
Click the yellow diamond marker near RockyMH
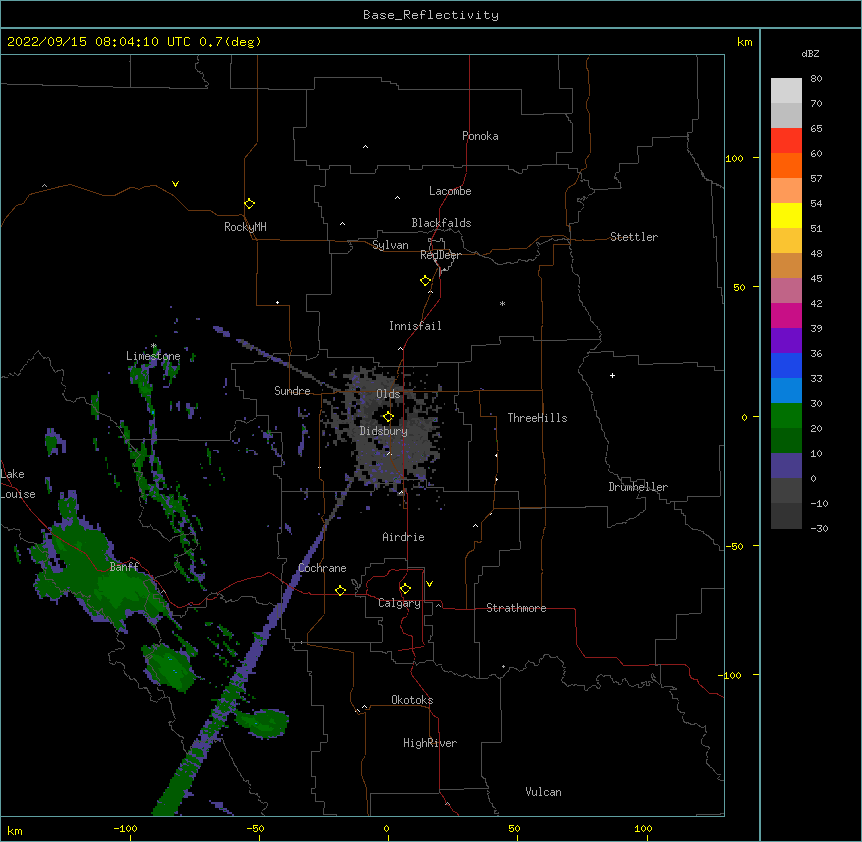coord(249,204)
